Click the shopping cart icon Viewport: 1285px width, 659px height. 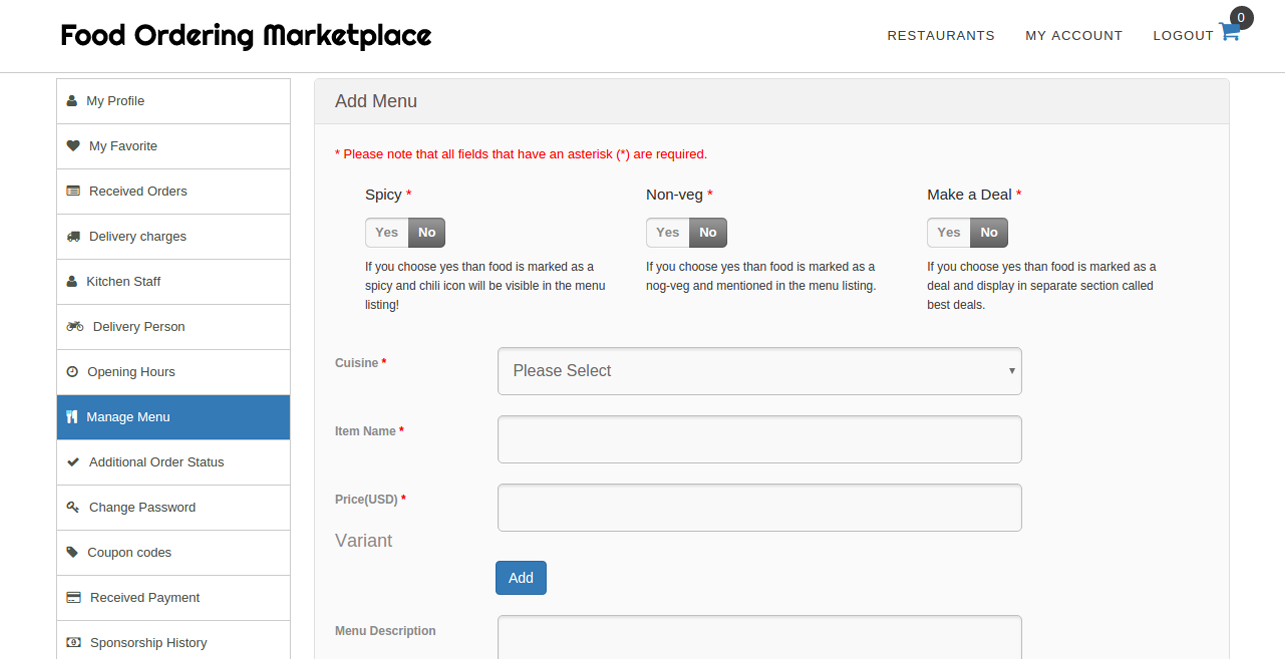coord(1229,32)
